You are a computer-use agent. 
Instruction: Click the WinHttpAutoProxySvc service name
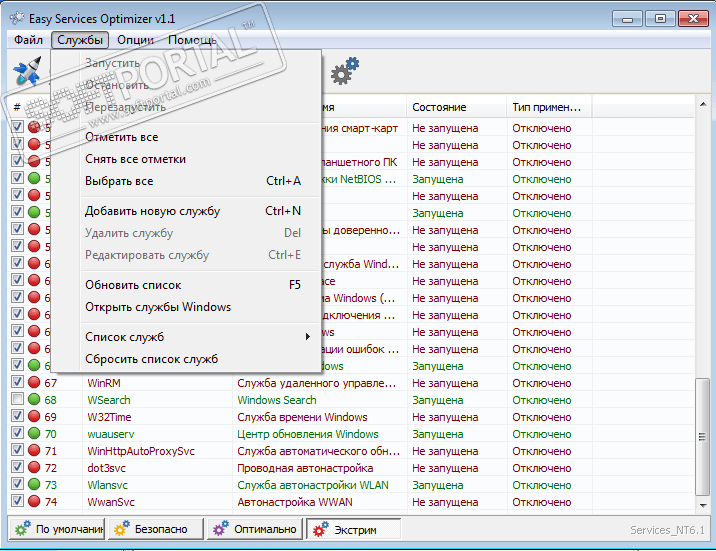coord(141,451)
